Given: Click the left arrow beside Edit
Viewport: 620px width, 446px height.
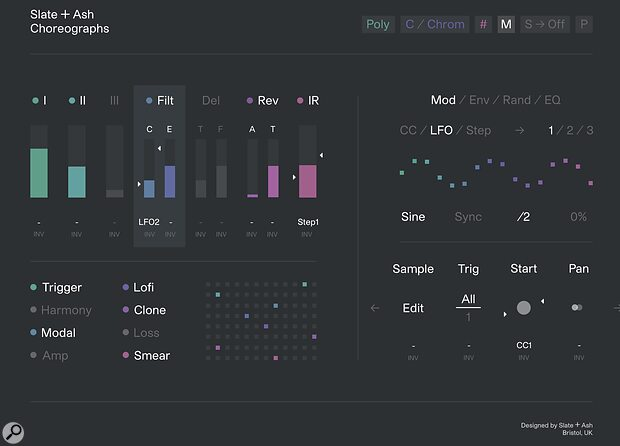Looking at the screenshot, I should [x=375, y=308].
